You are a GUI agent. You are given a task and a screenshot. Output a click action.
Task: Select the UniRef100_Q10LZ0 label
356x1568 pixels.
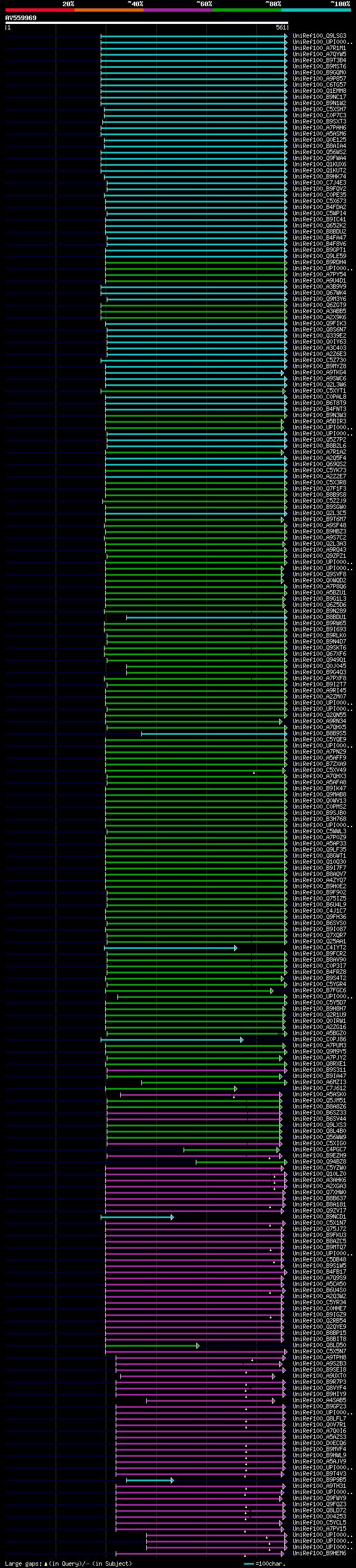319,1174
